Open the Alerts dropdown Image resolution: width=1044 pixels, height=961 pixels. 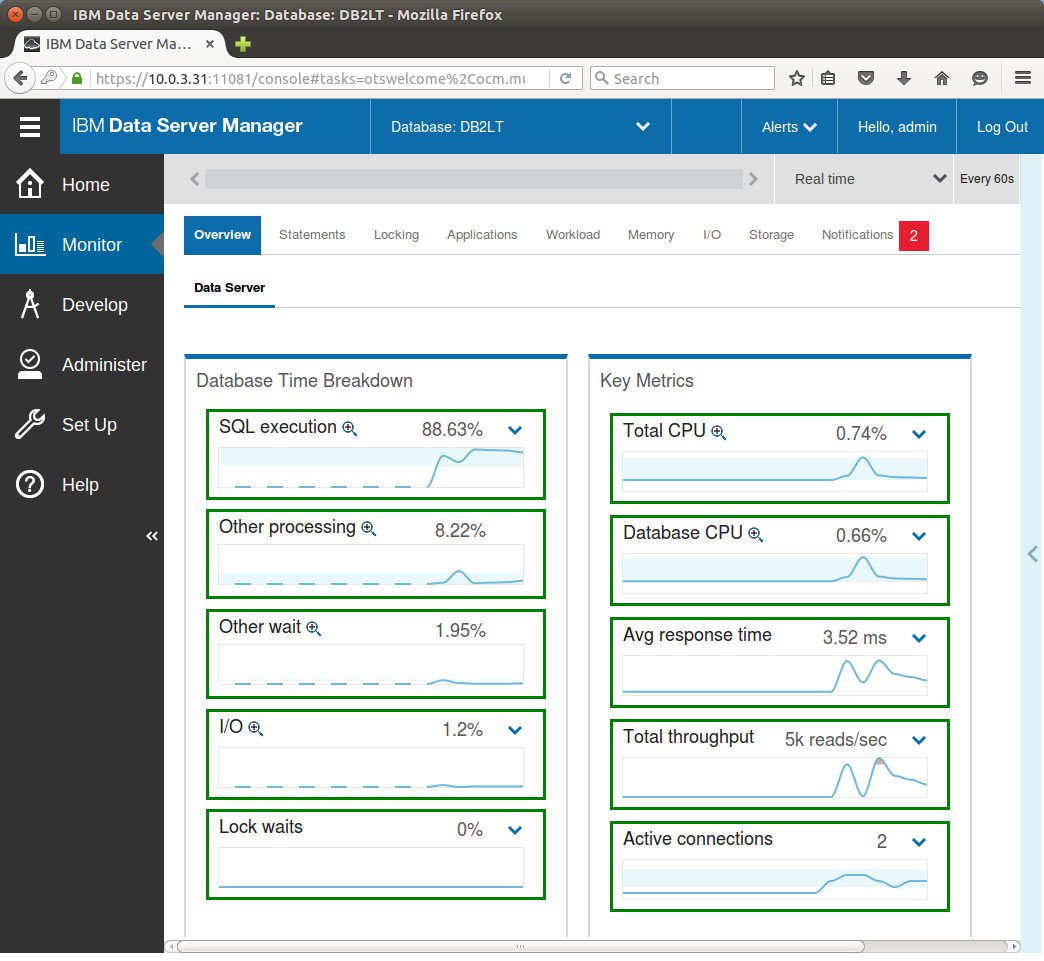[789, 127]
